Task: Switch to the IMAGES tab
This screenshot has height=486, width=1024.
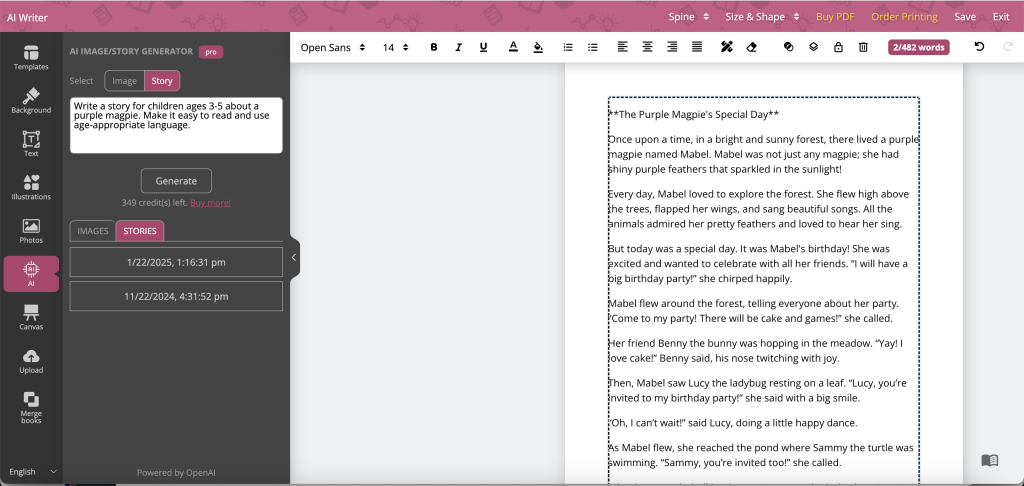Action: click(x=93, y=231)
